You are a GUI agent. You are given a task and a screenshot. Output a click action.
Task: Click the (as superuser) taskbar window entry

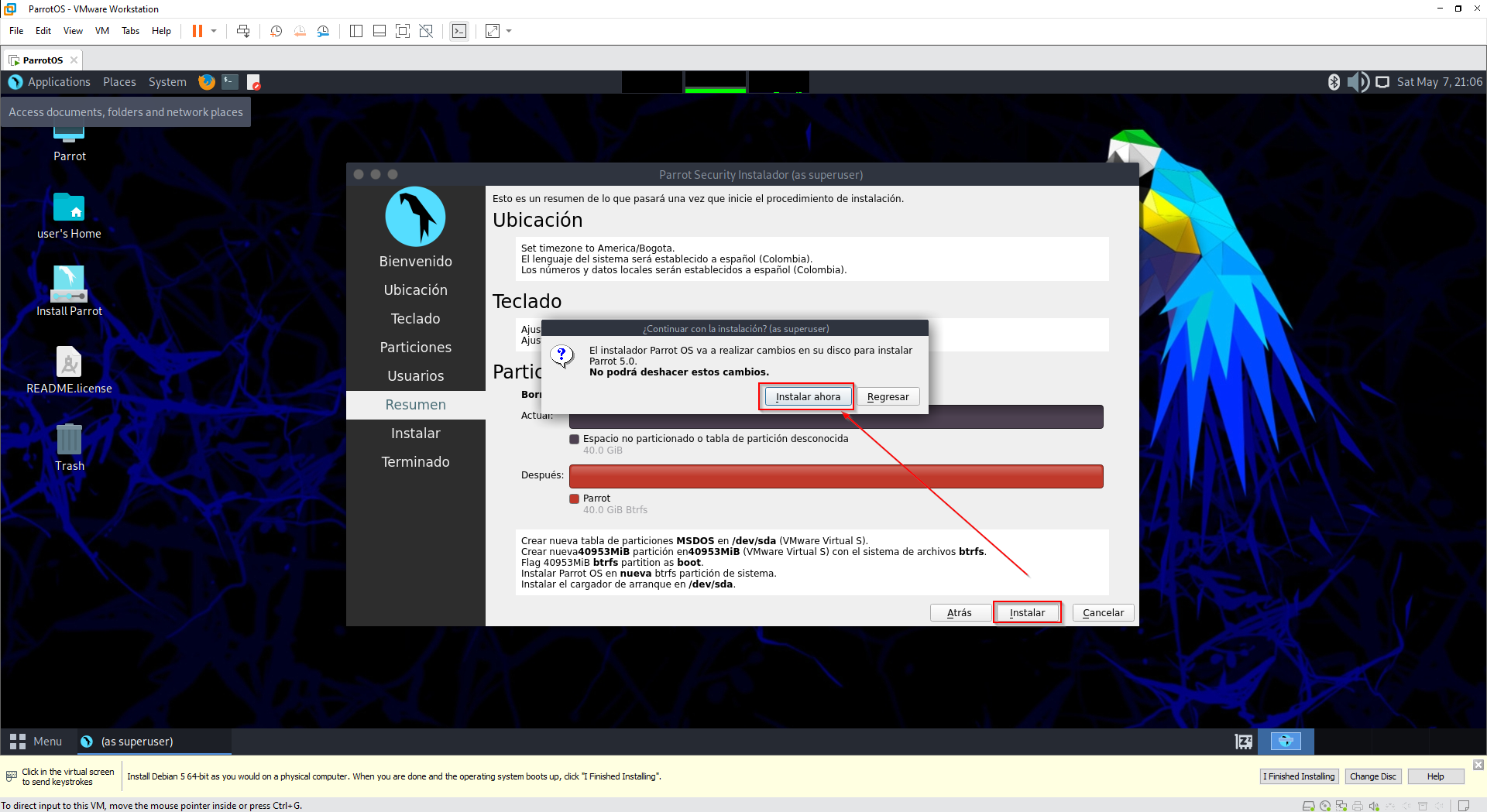click(154, 742)
